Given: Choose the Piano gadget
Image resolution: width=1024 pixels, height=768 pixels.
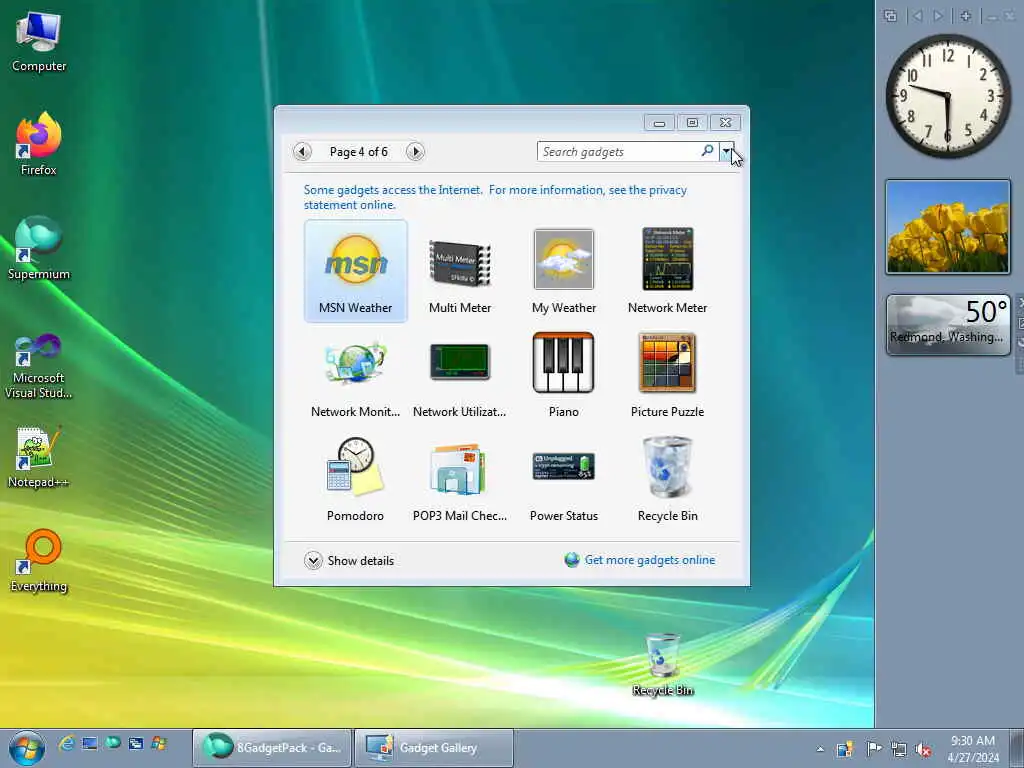Looking at the screenshot, I should coord(564,375).
